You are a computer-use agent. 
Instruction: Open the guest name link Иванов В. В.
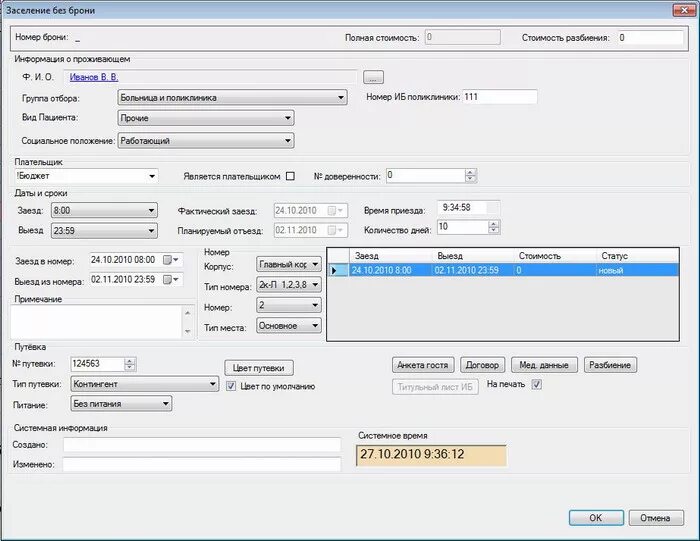94,77
